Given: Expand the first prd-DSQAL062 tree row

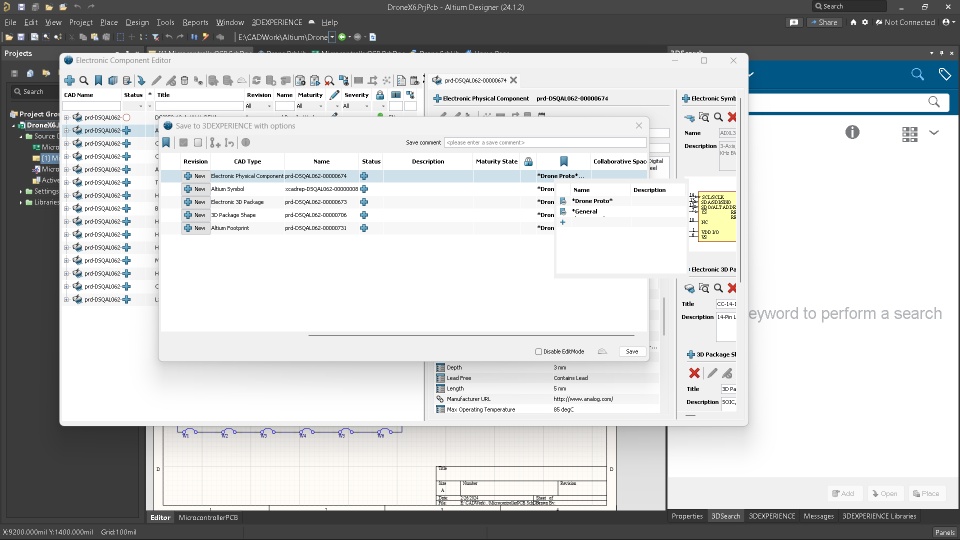Looking at the screenshot, I should tap(66, 118).
